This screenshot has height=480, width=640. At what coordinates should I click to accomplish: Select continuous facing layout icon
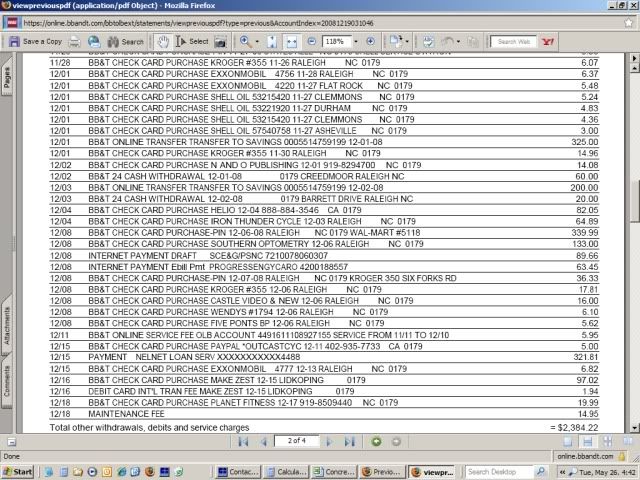(607, 442)
